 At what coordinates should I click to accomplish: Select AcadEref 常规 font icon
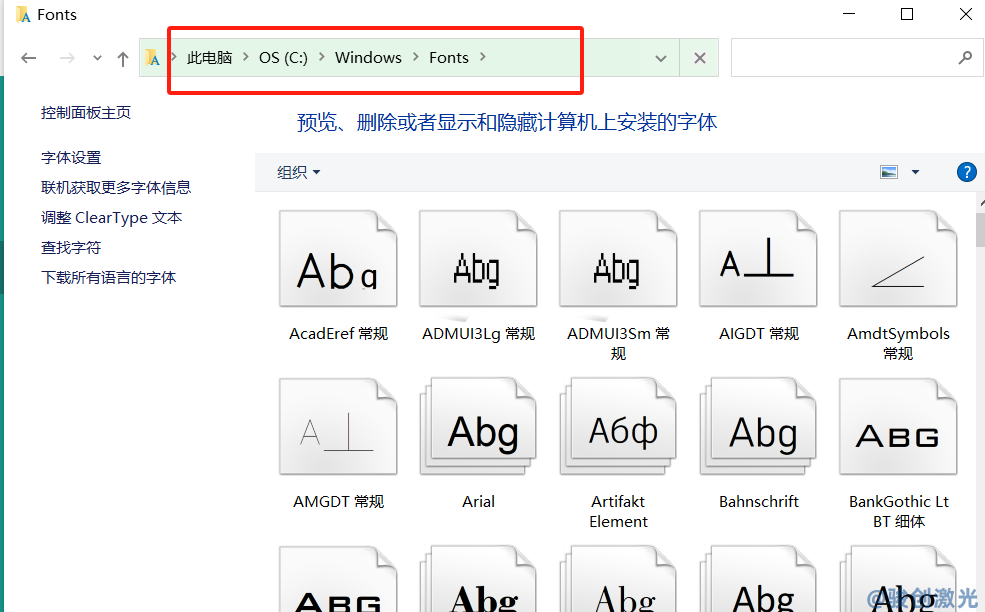(x=338, y=258)
